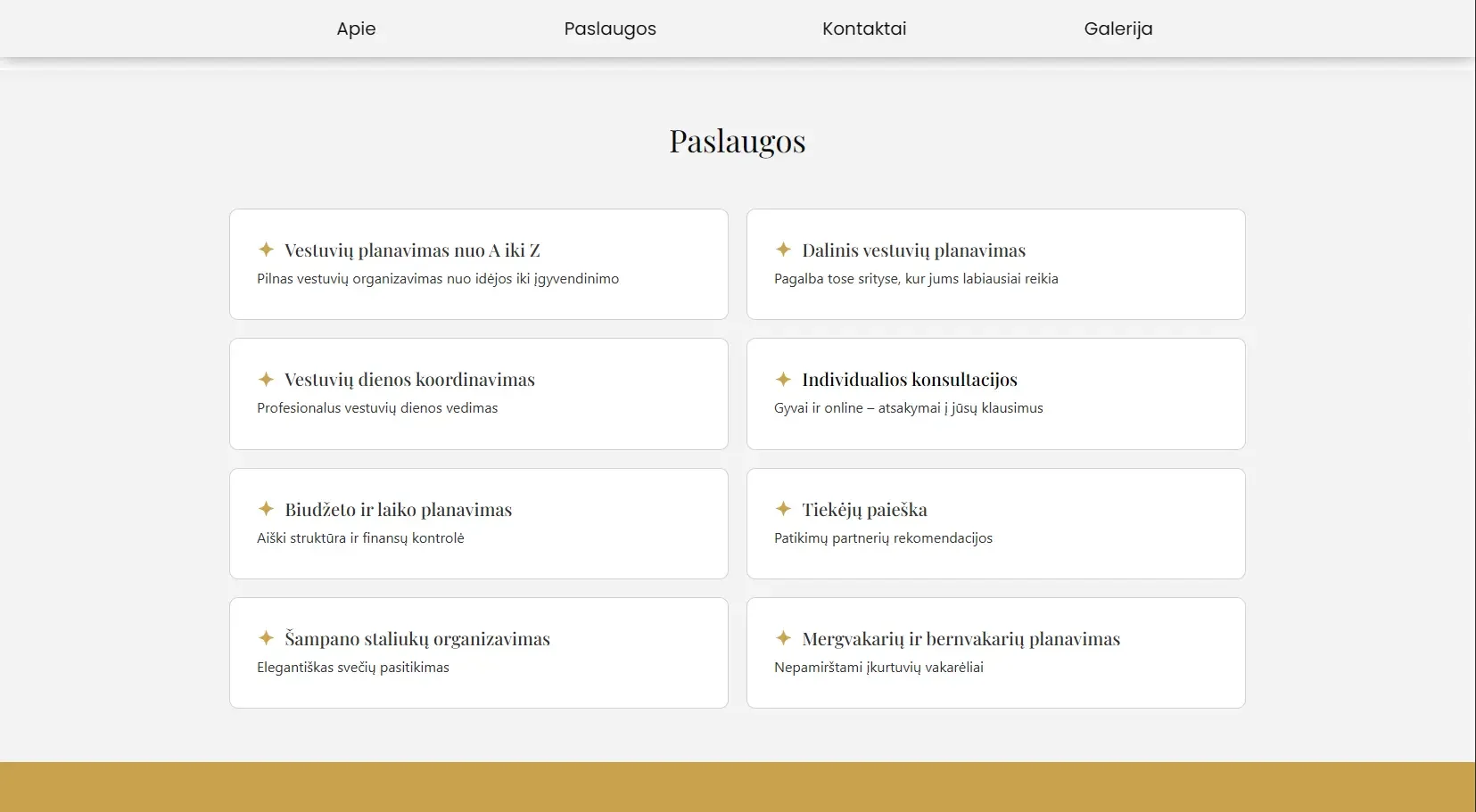Click the star icon next to Vestuvių dienos koordinavimas
1476x812 pixels.
point(266,379)
